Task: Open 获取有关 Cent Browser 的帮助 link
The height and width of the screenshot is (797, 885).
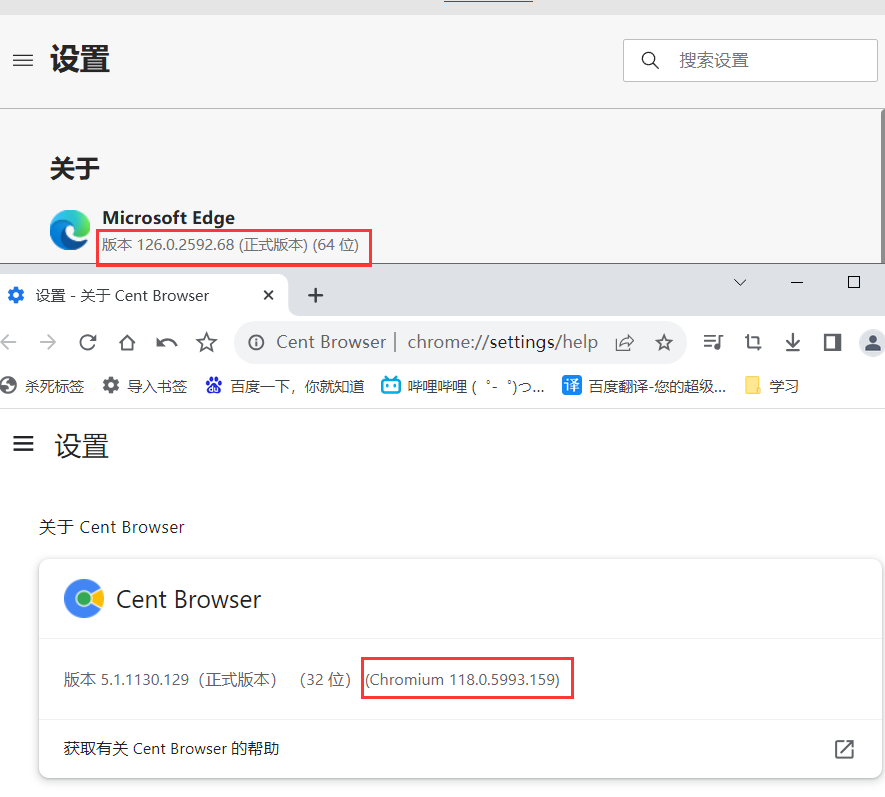Action: [172, 748]
